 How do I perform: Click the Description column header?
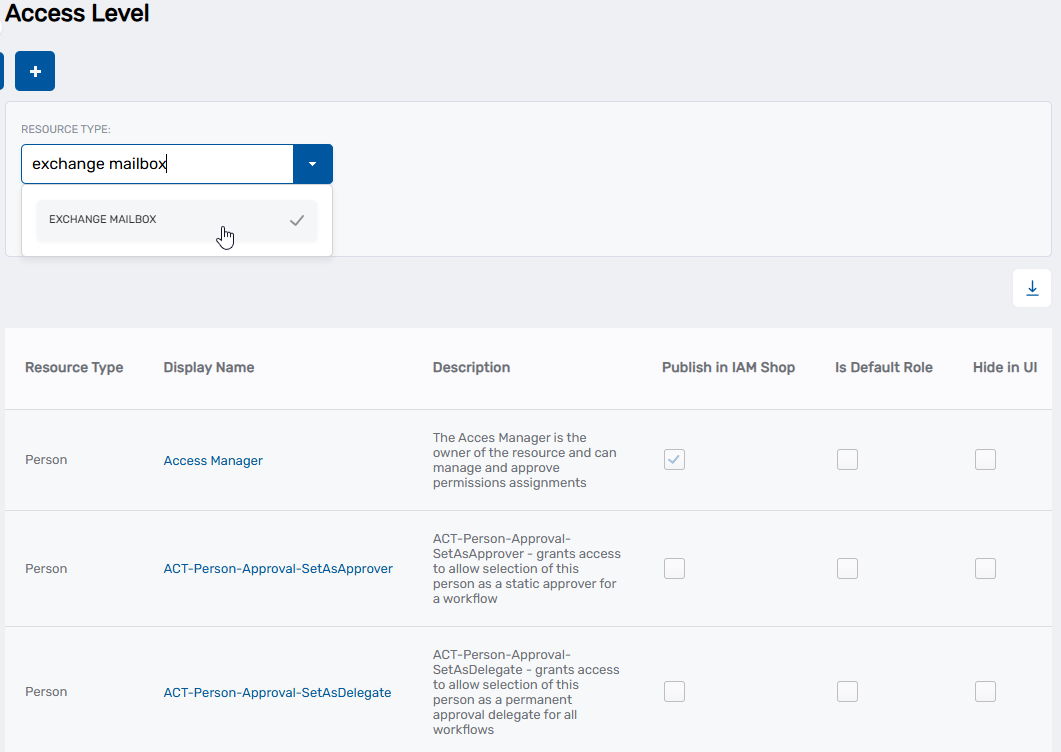coord(471,367)
